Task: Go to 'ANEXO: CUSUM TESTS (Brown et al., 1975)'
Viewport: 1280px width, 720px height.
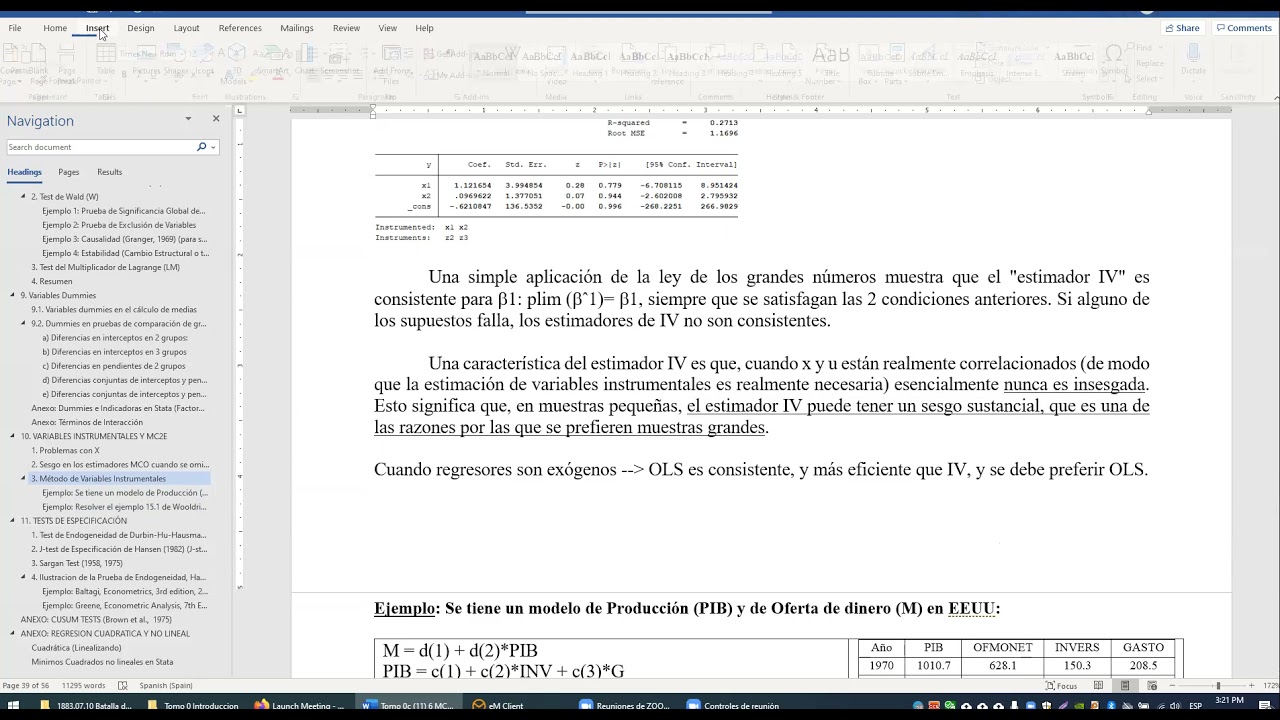Action: point(96,619)
